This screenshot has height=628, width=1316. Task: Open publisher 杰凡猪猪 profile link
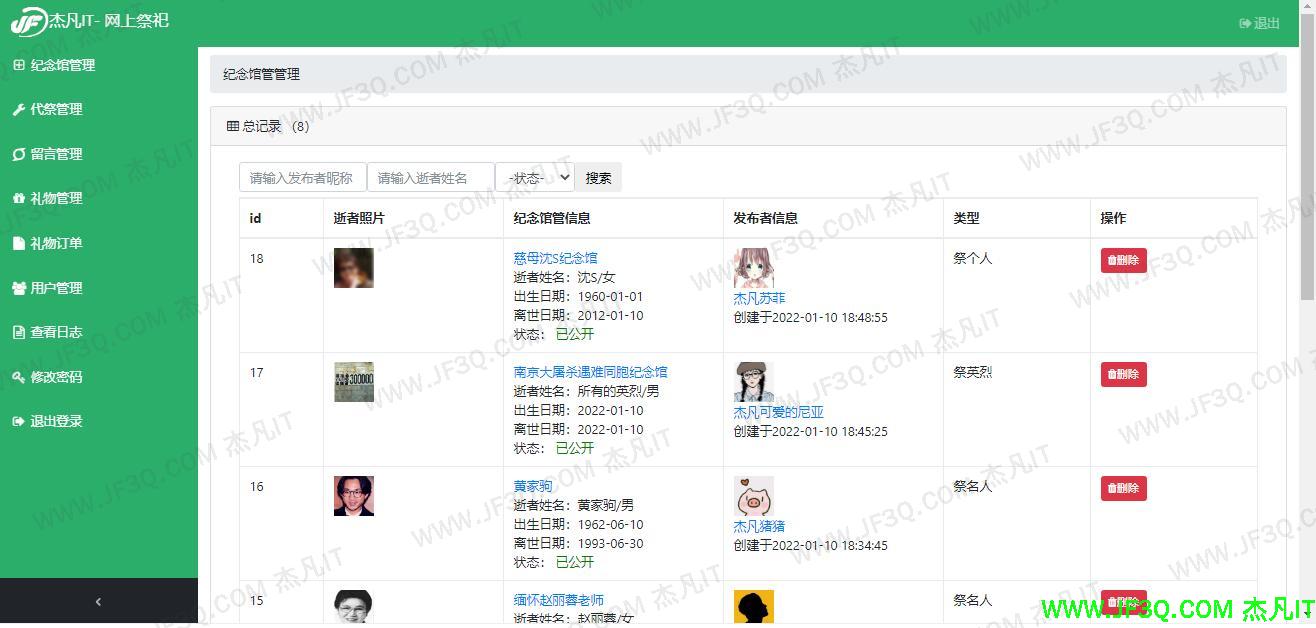pyautogui.click(x=759, y=526)
